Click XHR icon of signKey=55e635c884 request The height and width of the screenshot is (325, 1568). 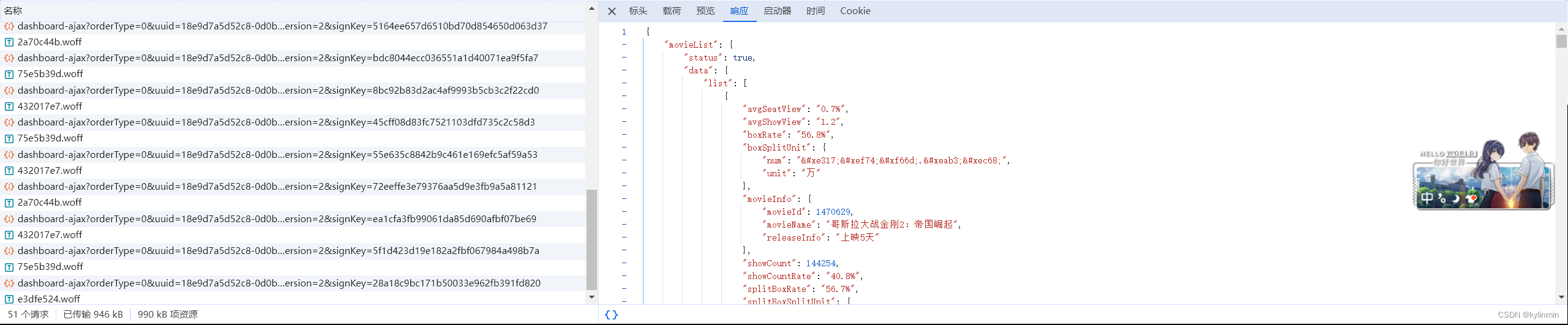(9, 155)
